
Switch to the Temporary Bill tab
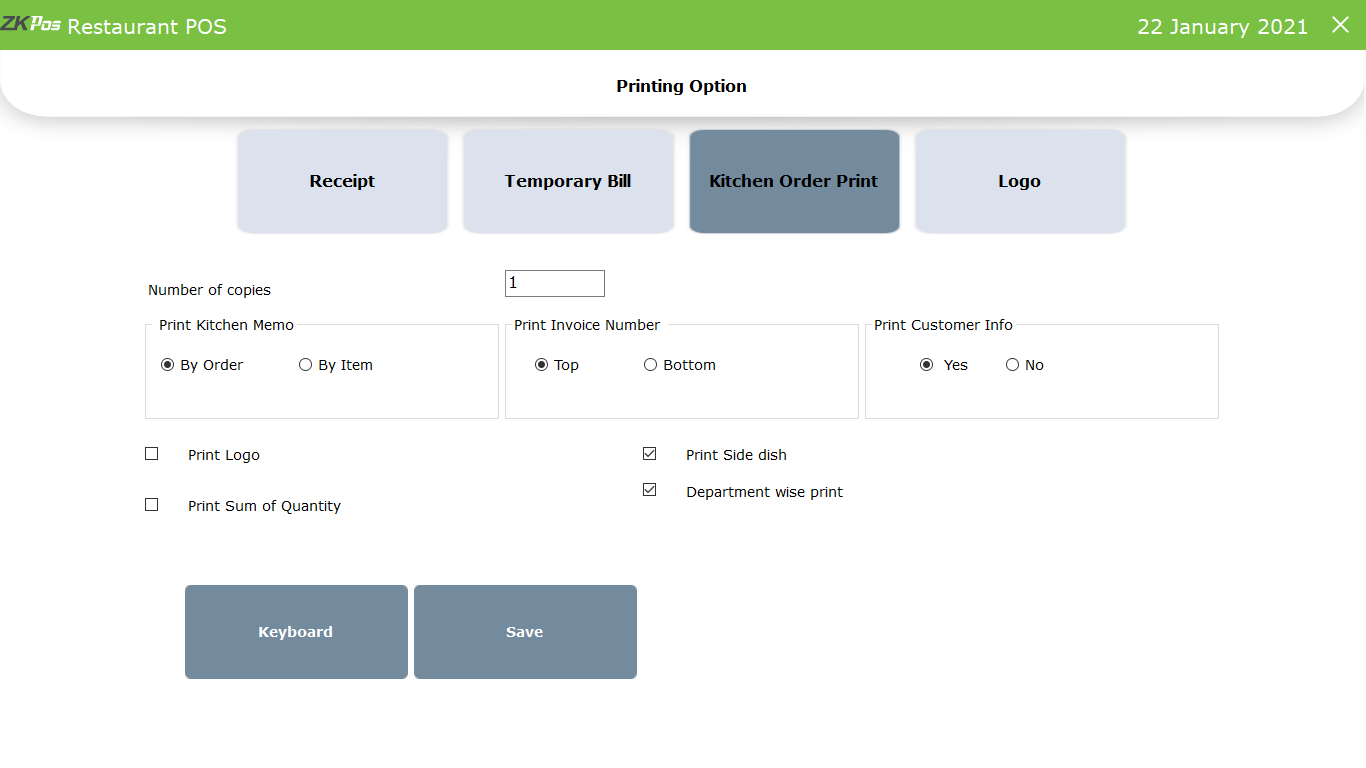[568, 181]
